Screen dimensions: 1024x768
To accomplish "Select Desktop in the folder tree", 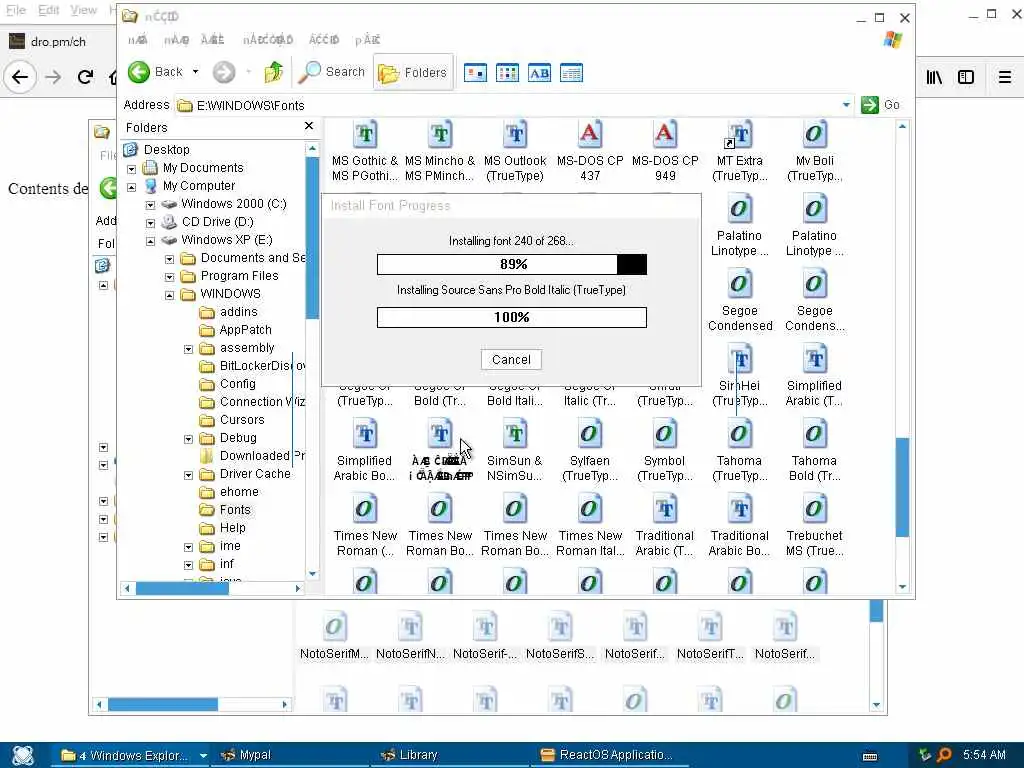I will [167, 150].
